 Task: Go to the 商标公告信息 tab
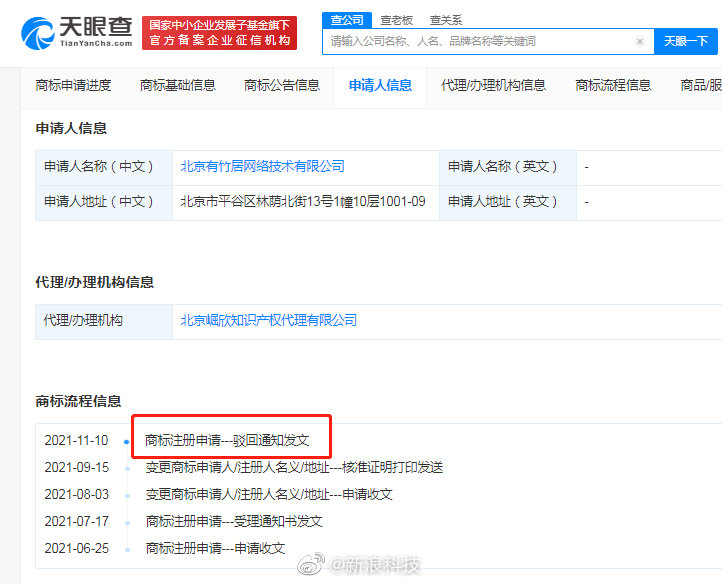click(282, 86)
